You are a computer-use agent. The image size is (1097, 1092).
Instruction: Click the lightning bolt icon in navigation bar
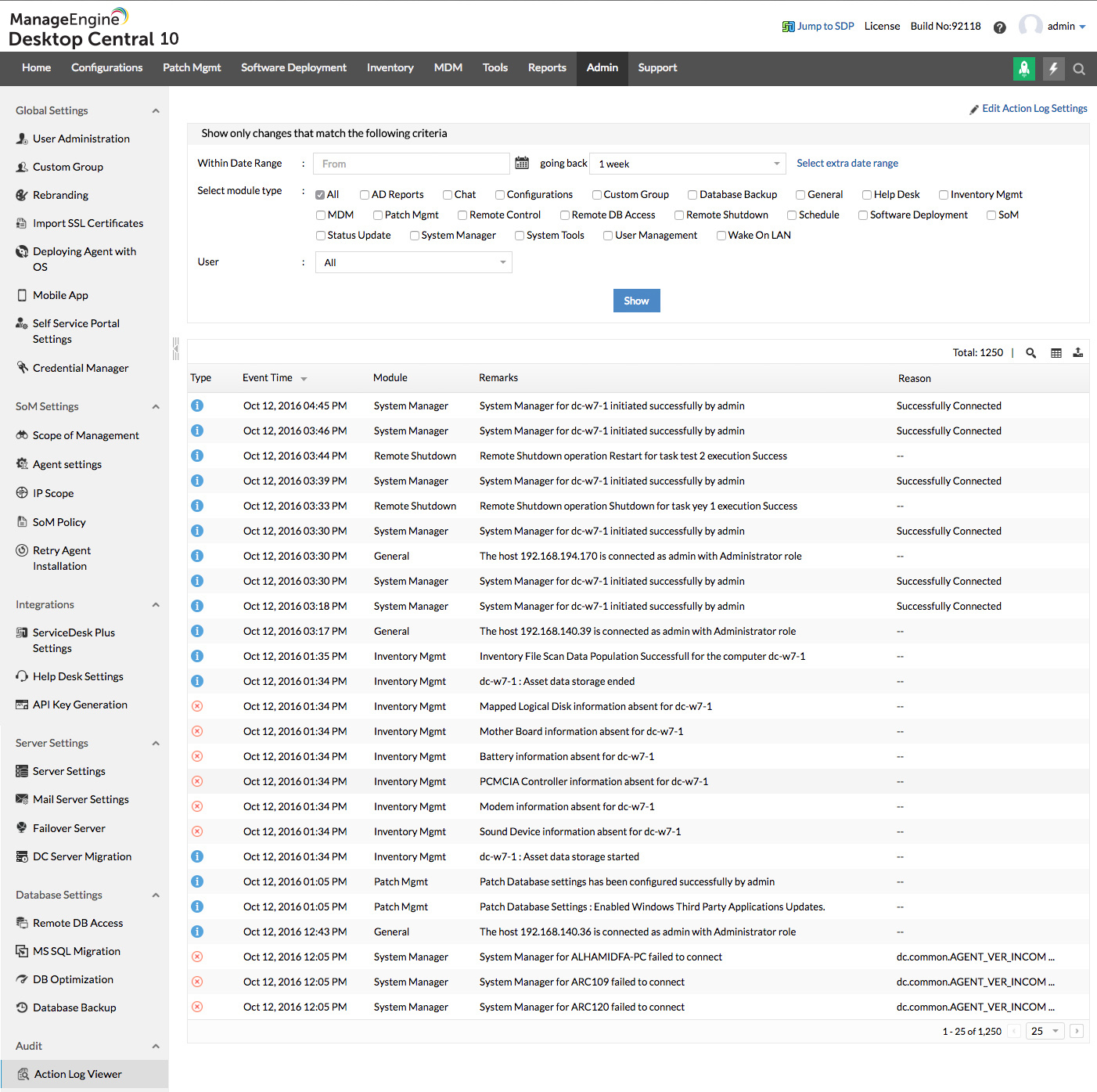tap(1053, 69)
